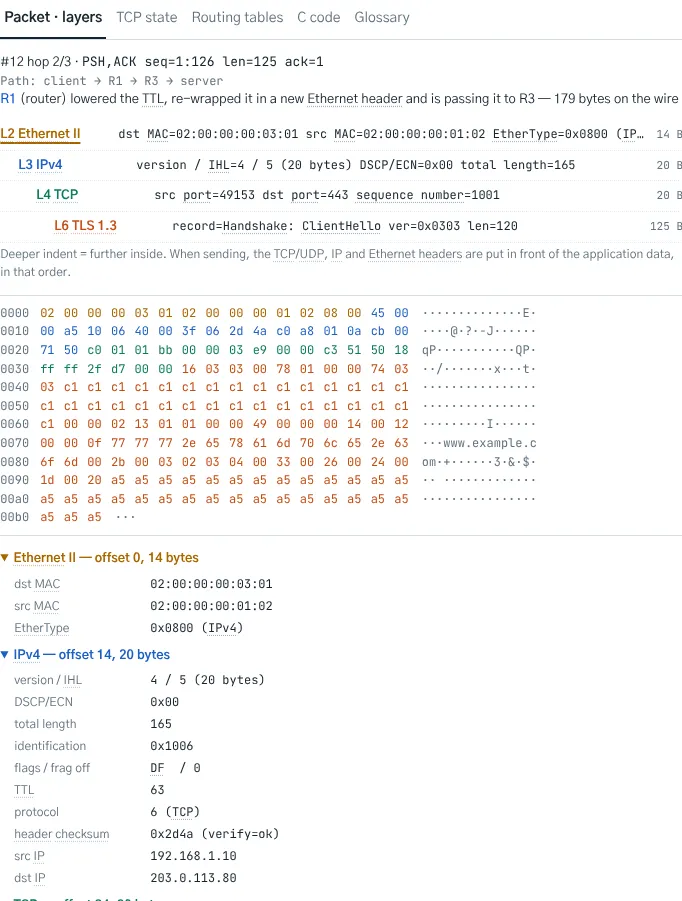Open the Routing tables tab
Image resolution: width=682 pixels, height=901 pixels.
237,17
